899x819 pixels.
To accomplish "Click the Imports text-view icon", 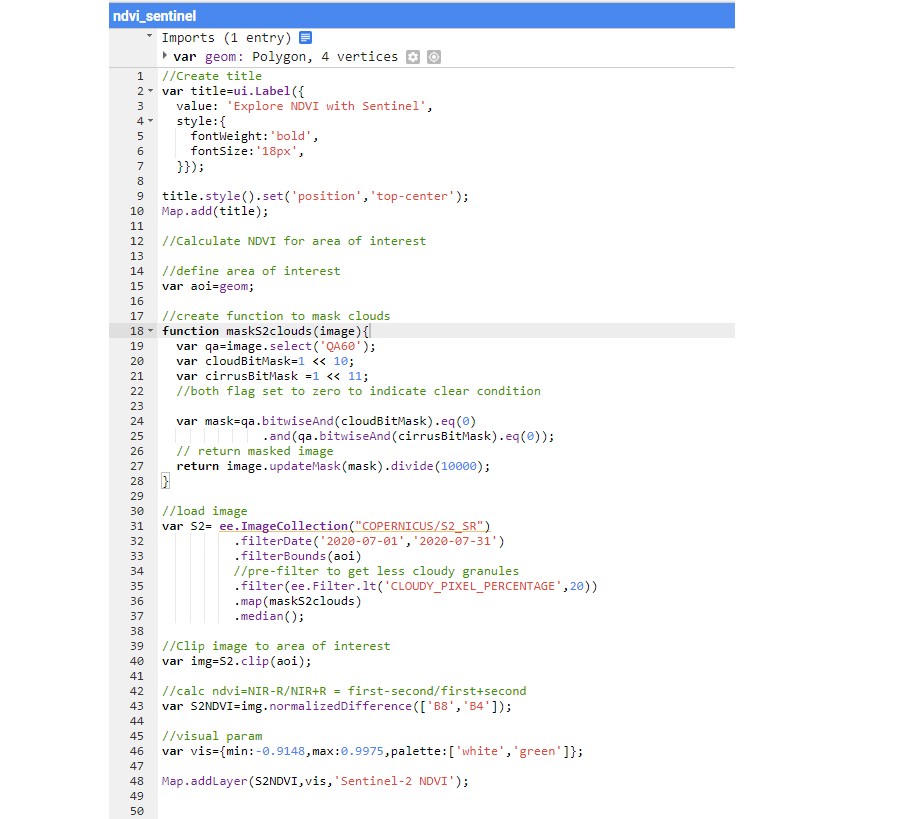I will coord(306,38).
